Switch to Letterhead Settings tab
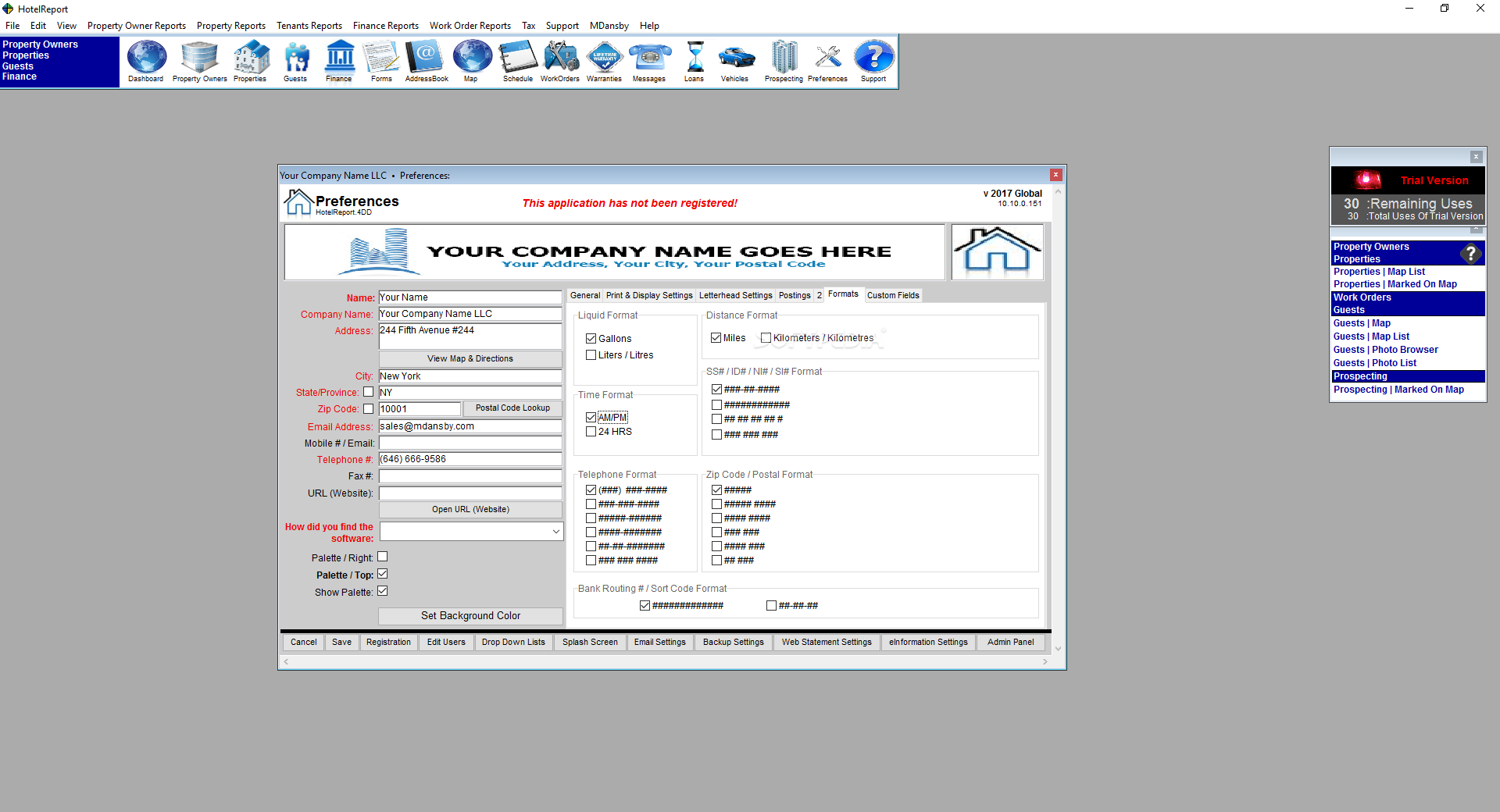This screenshot has height=812, width=1500. (736, 295)
